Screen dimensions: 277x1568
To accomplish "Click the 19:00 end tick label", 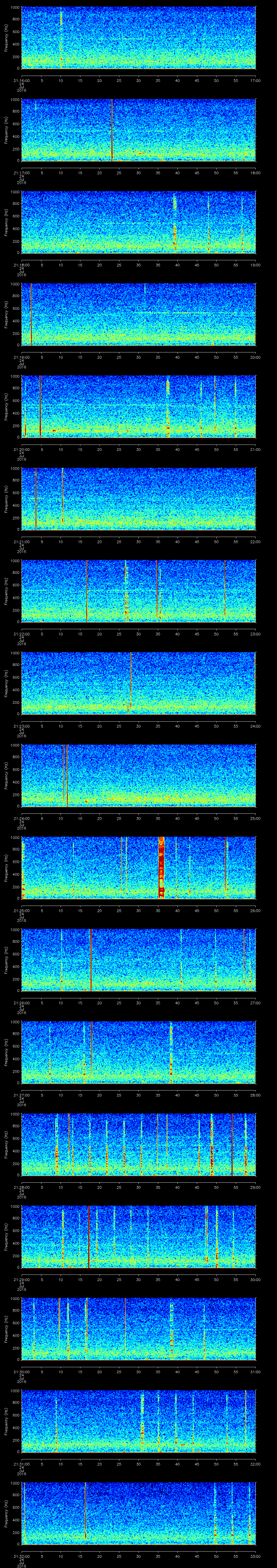I will [256, 265].
